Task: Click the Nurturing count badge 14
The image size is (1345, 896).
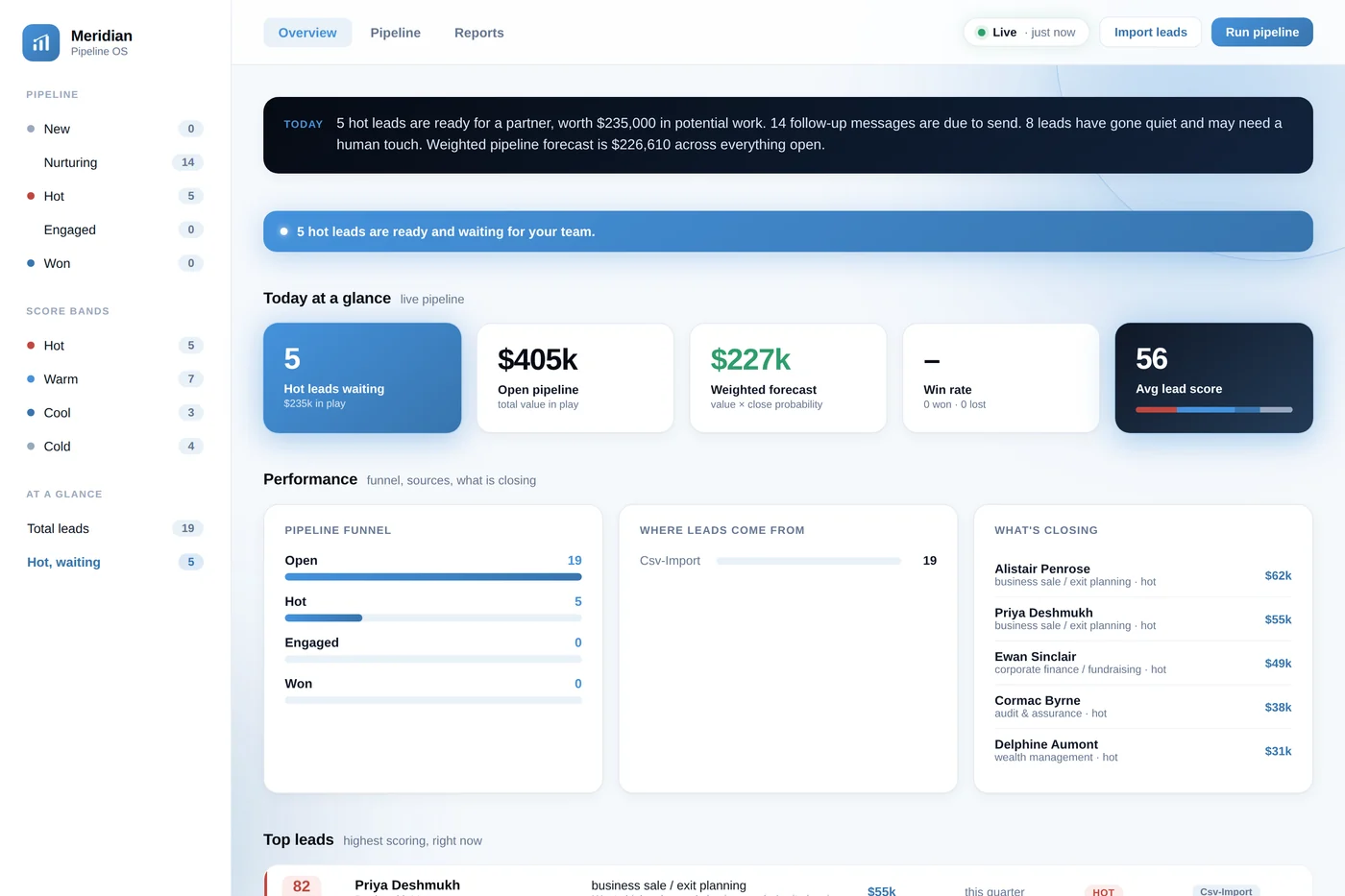Action: pos(187,162)
